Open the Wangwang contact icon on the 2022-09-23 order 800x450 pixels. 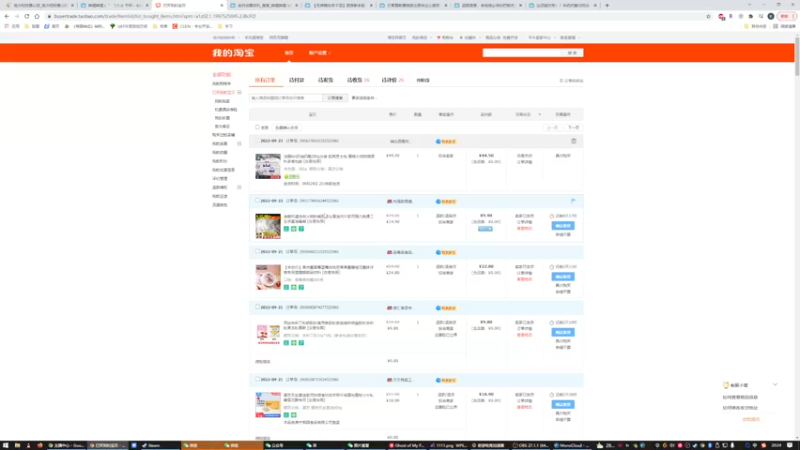[438, 141]
